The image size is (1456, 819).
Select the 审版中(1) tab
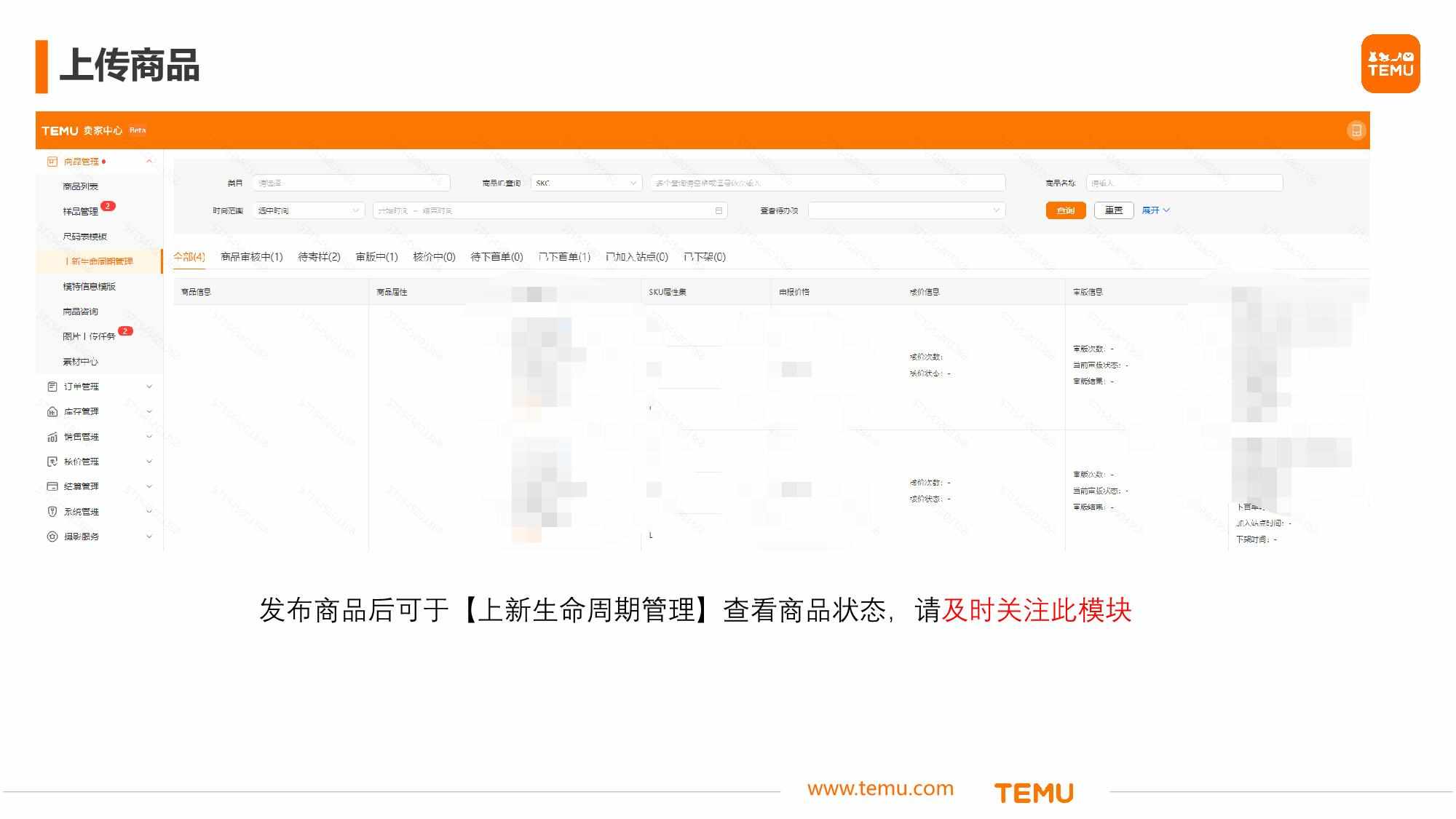pos(376,256)
